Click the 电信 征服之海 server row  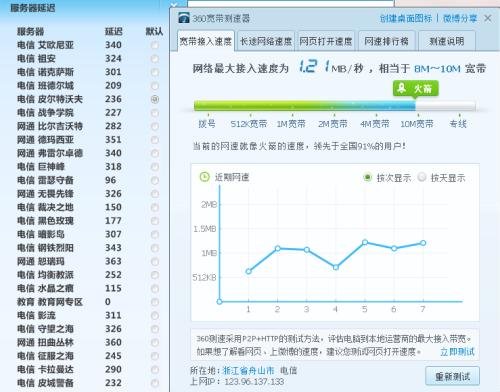(x=88, y=356)
